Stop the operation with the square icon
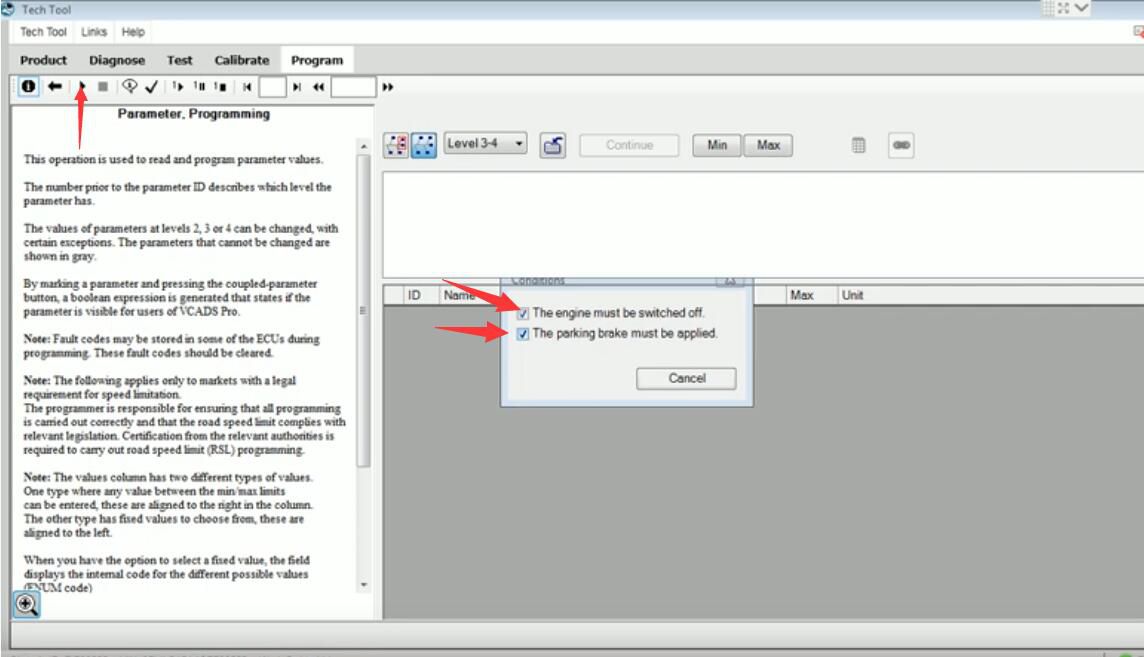1144x657 pixels. pos(103,86)
